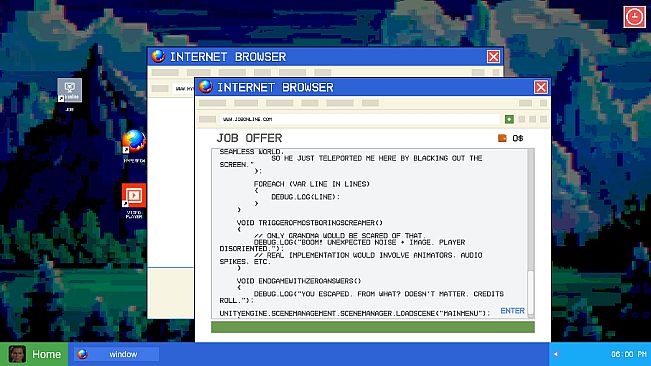
Task: Click globe icon in front browser title bar
Action: (206, 87)
